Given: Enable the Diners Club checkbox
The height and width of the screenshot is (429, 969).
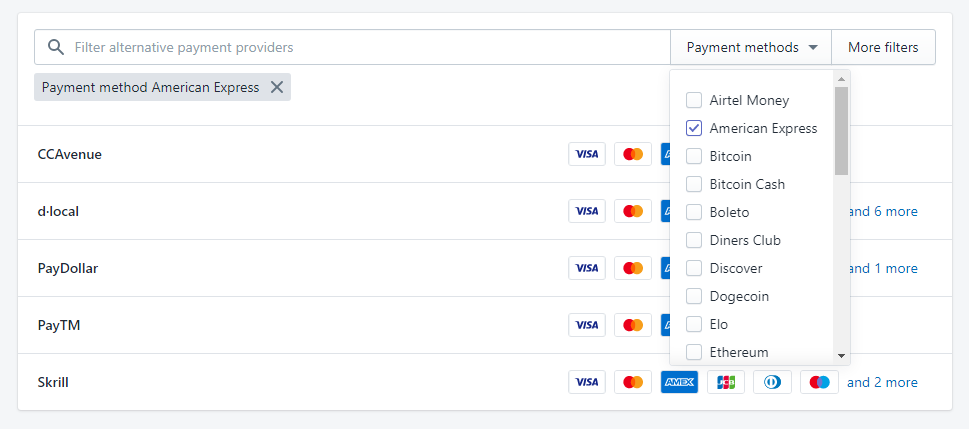Looking at the screenshot, I should pos(694,240).
